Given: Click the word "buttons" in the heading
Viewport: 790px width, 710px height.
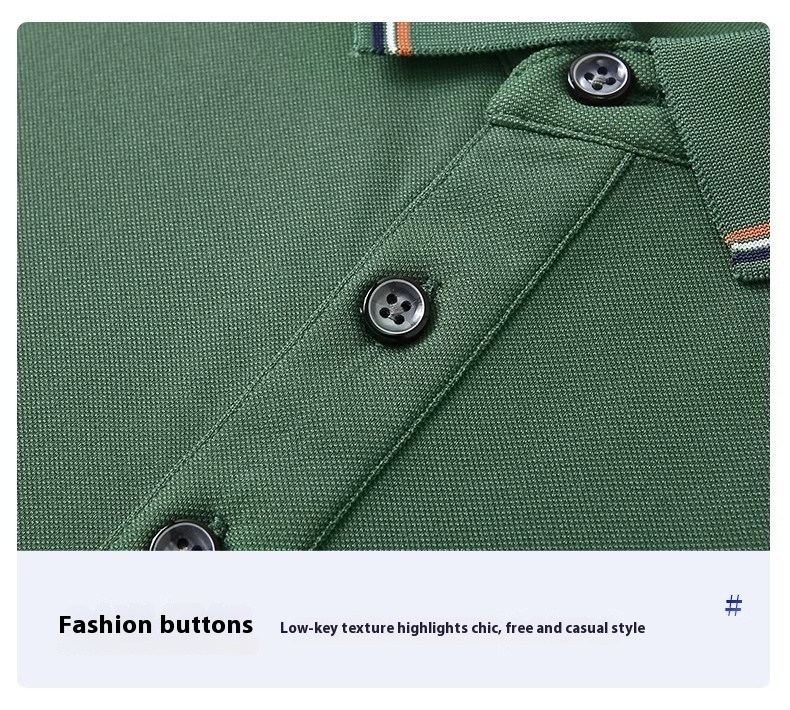Looking at the screenshot, I should (207, 625).
